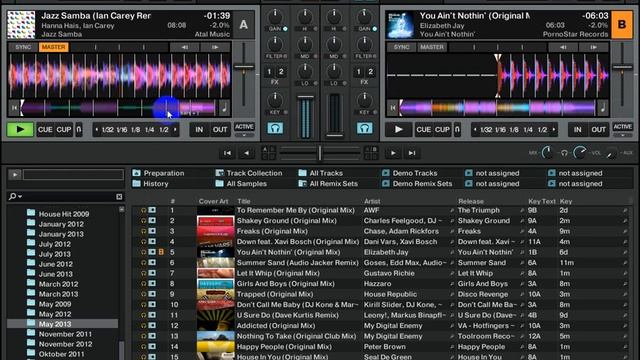Open the History favorite folder
Viewport: 640px width, 360px height.
[151, 184]
